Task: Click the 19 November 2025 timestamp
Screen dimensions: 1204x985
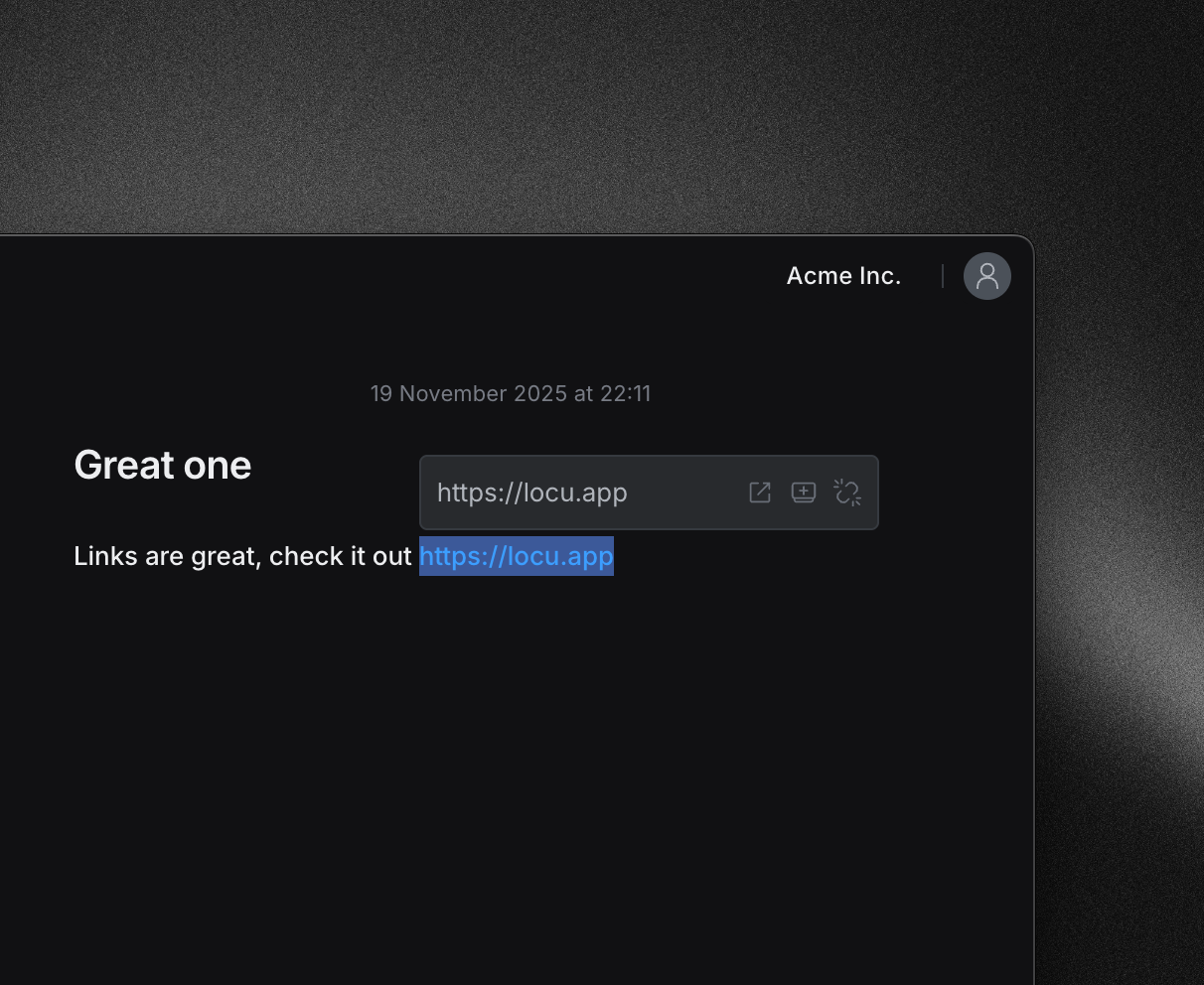Action: [510, 394]
